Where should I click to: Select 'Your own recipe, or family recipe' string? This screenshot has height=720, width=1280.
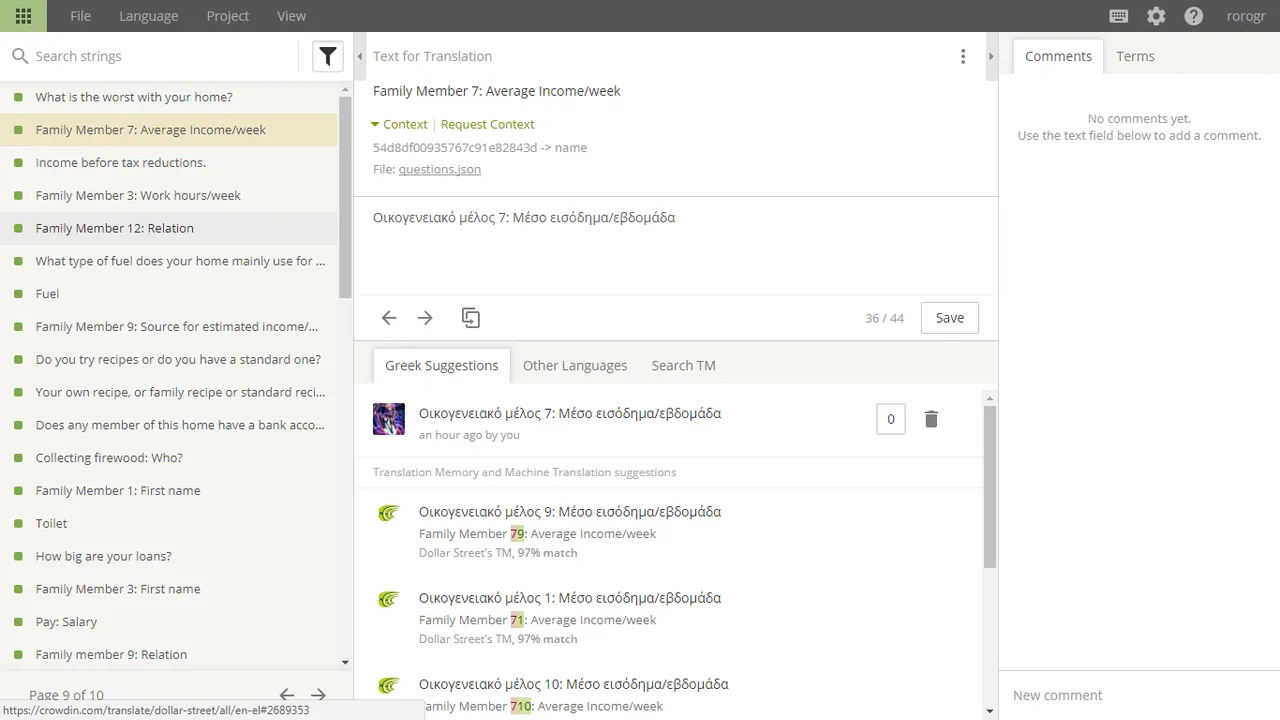169,392
